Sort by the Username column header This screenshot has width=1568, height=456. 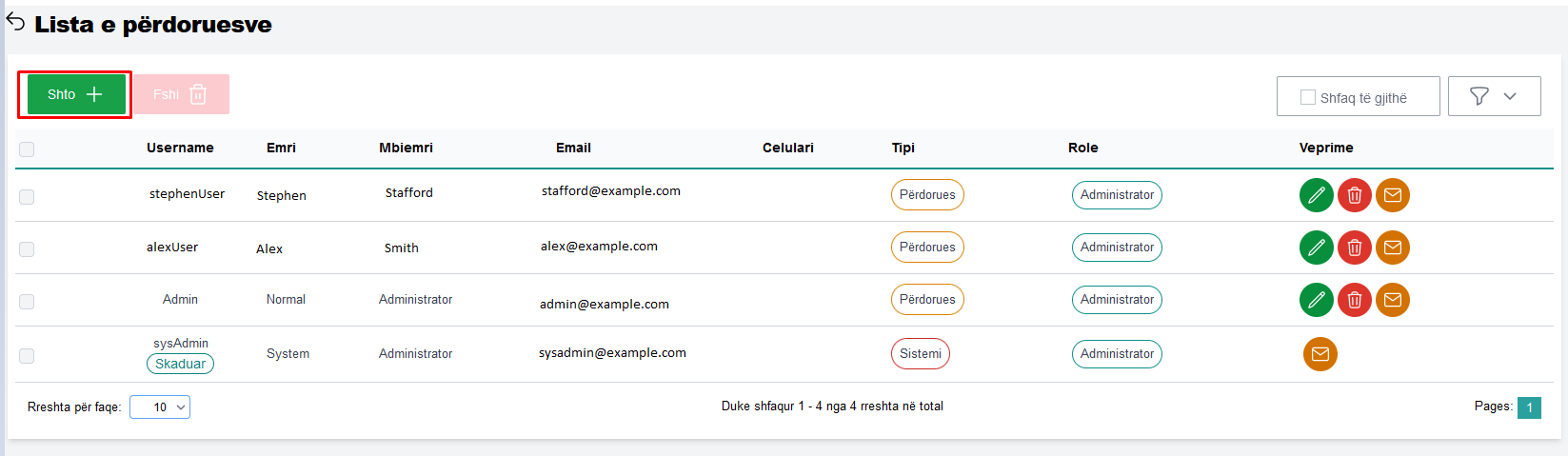[x=180, y=148]
